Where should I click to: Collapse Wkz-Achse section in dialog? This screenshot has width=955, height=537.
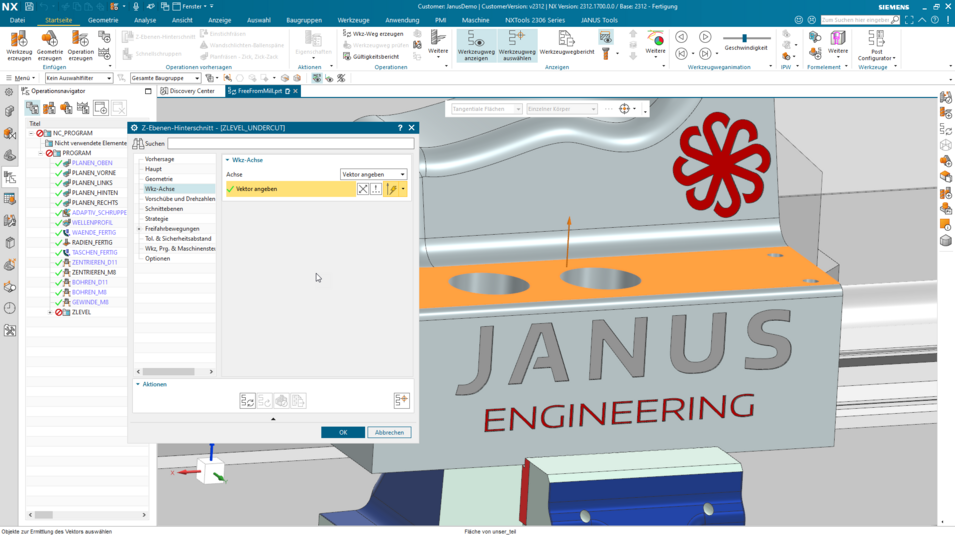pos(228,160)
